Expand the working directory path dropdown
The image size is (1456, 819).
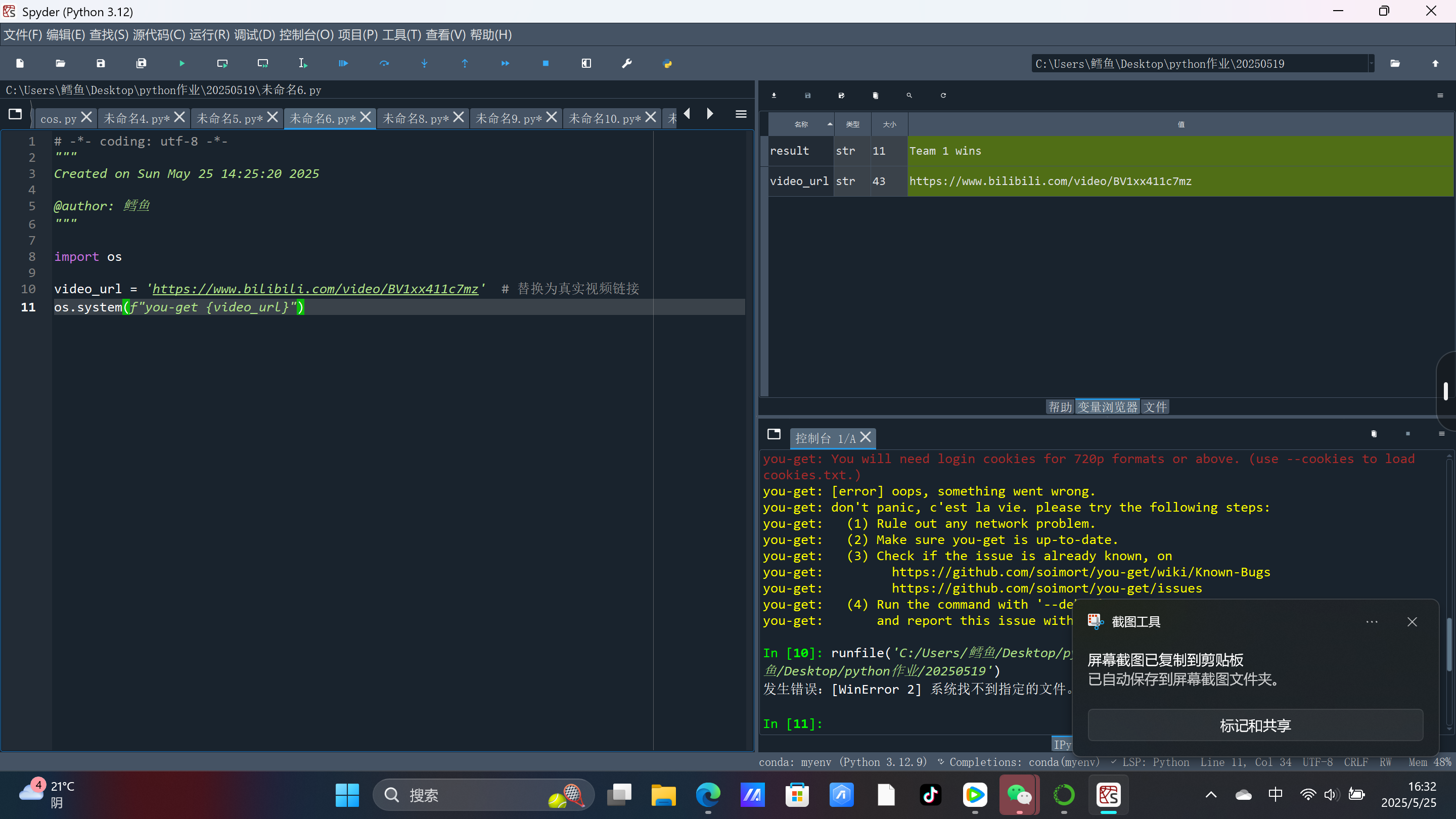pos(1371,63)
